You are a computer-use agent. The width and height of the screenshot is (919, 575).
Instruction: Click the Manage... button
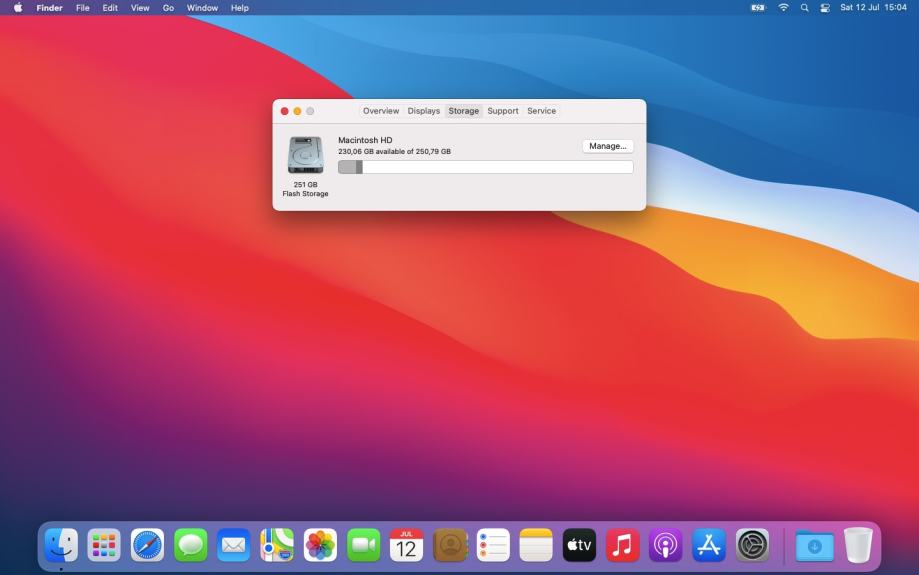pyautogui.click(x=607, y=146)
